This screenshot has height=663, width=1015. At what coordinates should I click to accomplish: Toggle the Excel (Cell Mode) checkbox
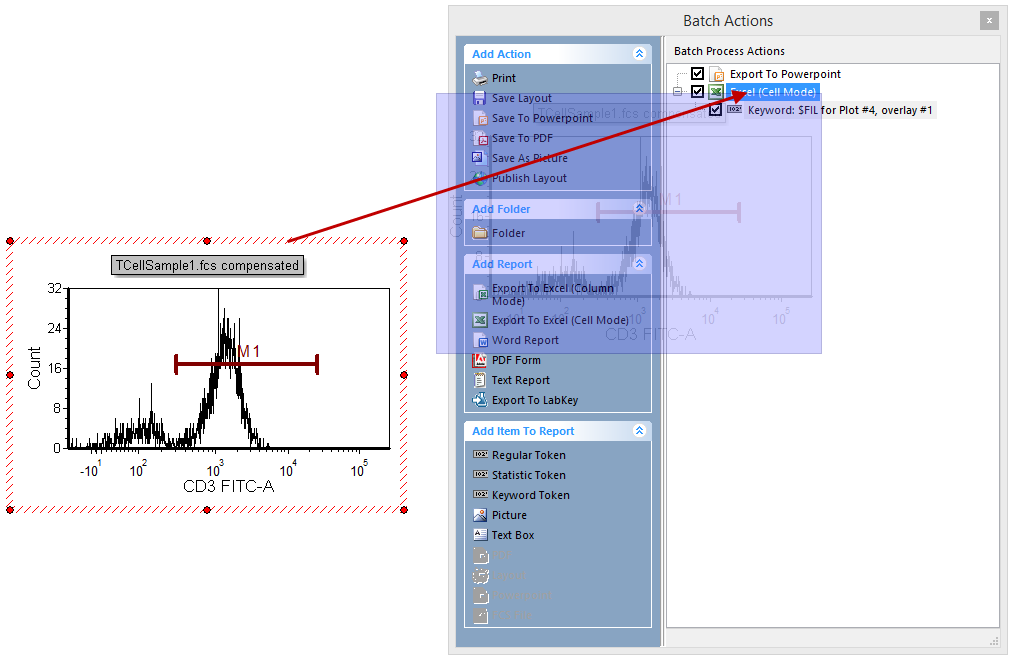point(698,92)
